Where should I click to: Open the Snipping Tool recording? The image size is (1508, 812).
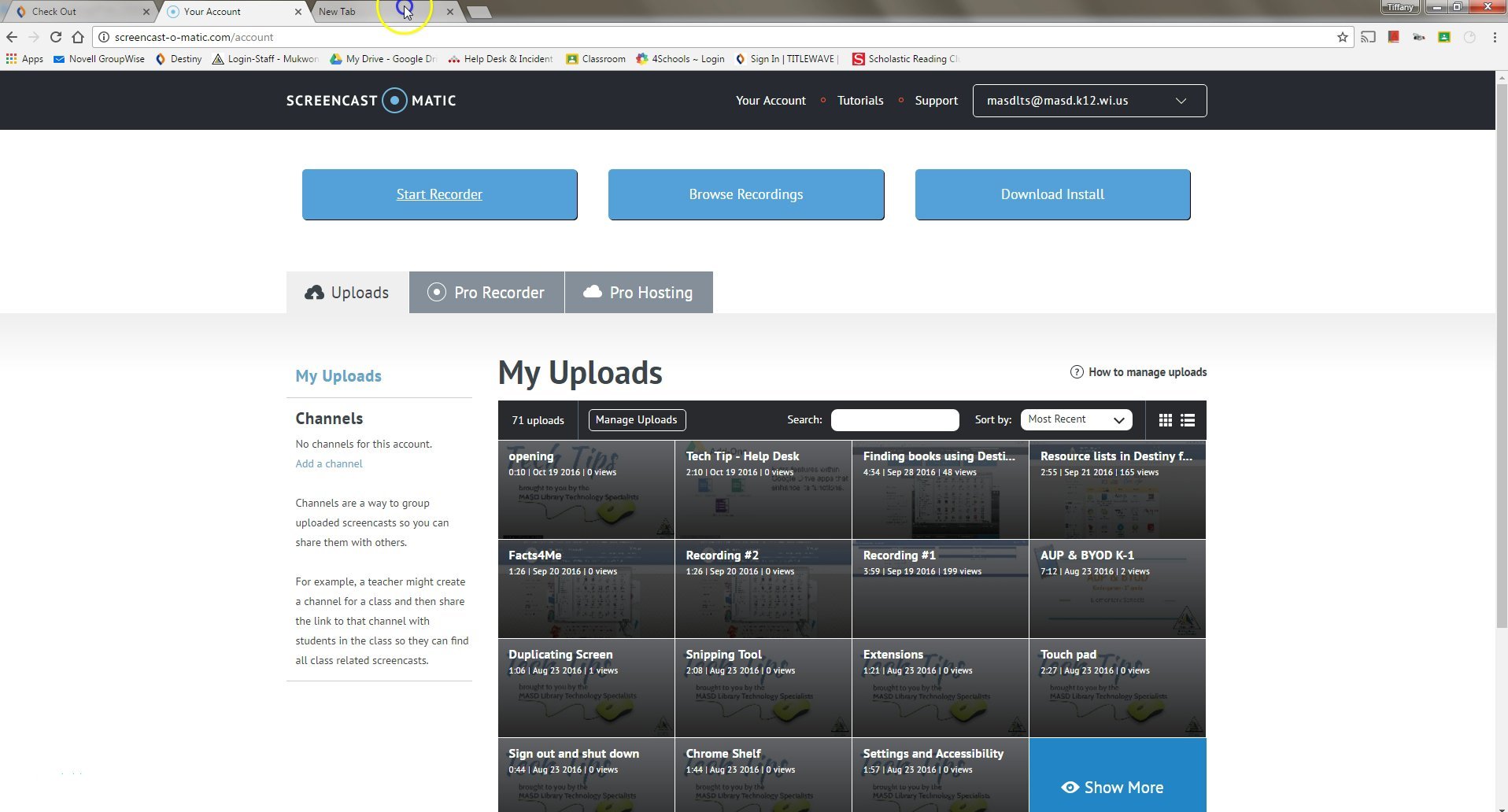(x=763, y=688)
